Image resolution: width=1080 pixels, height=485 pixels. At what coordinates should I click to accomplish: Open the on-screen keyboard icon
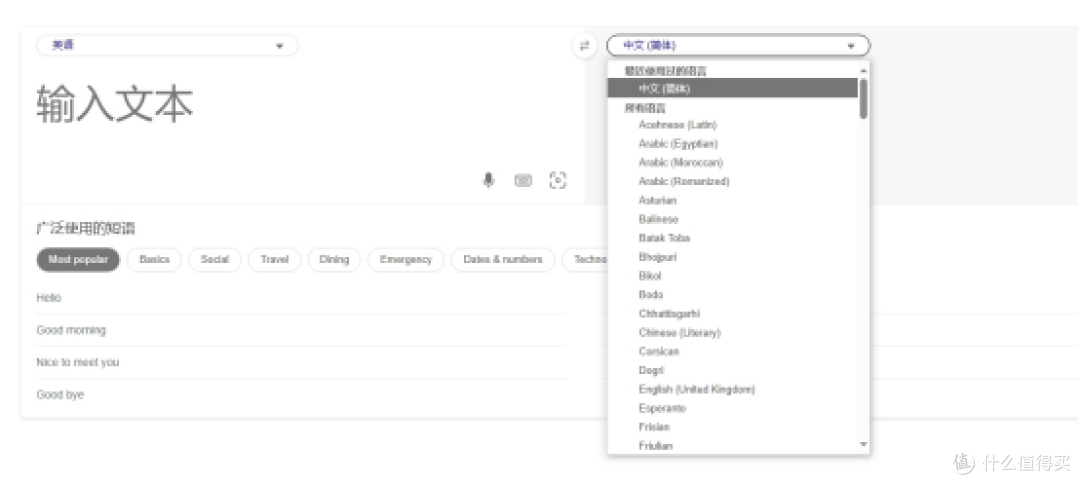[x=523, y=180]
